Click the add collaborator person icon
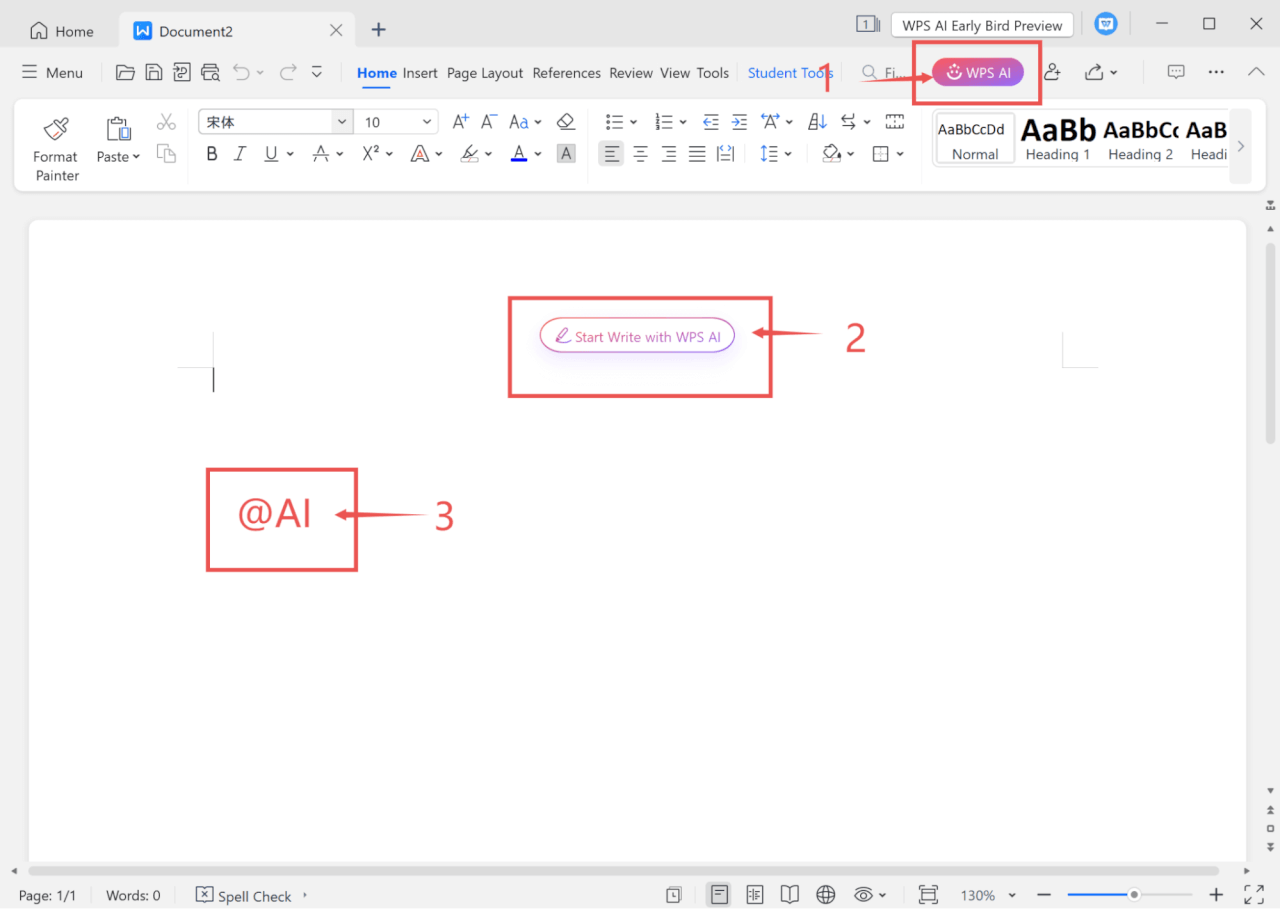 pyautogui.click(x=1052, y=72)
